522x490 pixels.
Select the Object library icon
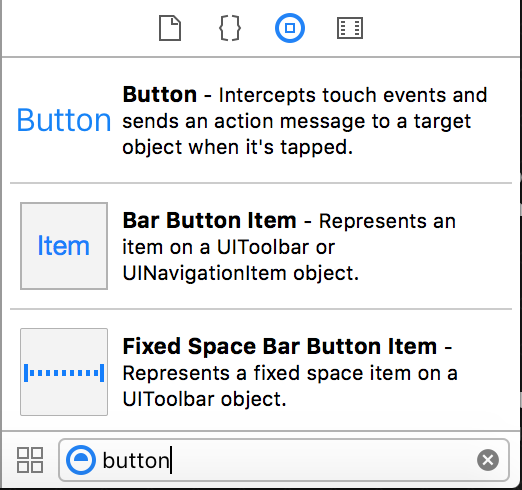[290, 28]
